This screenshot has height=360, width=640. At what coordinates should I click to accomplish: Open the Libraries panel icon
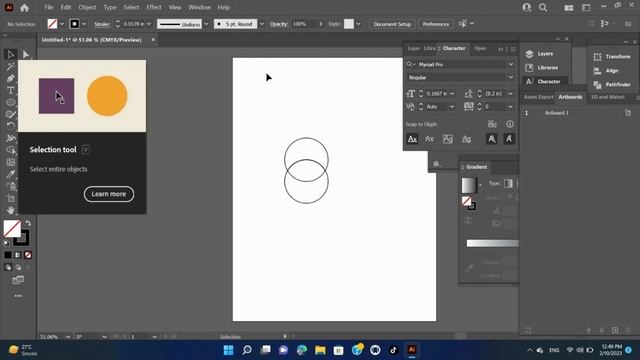pos(529,68)
